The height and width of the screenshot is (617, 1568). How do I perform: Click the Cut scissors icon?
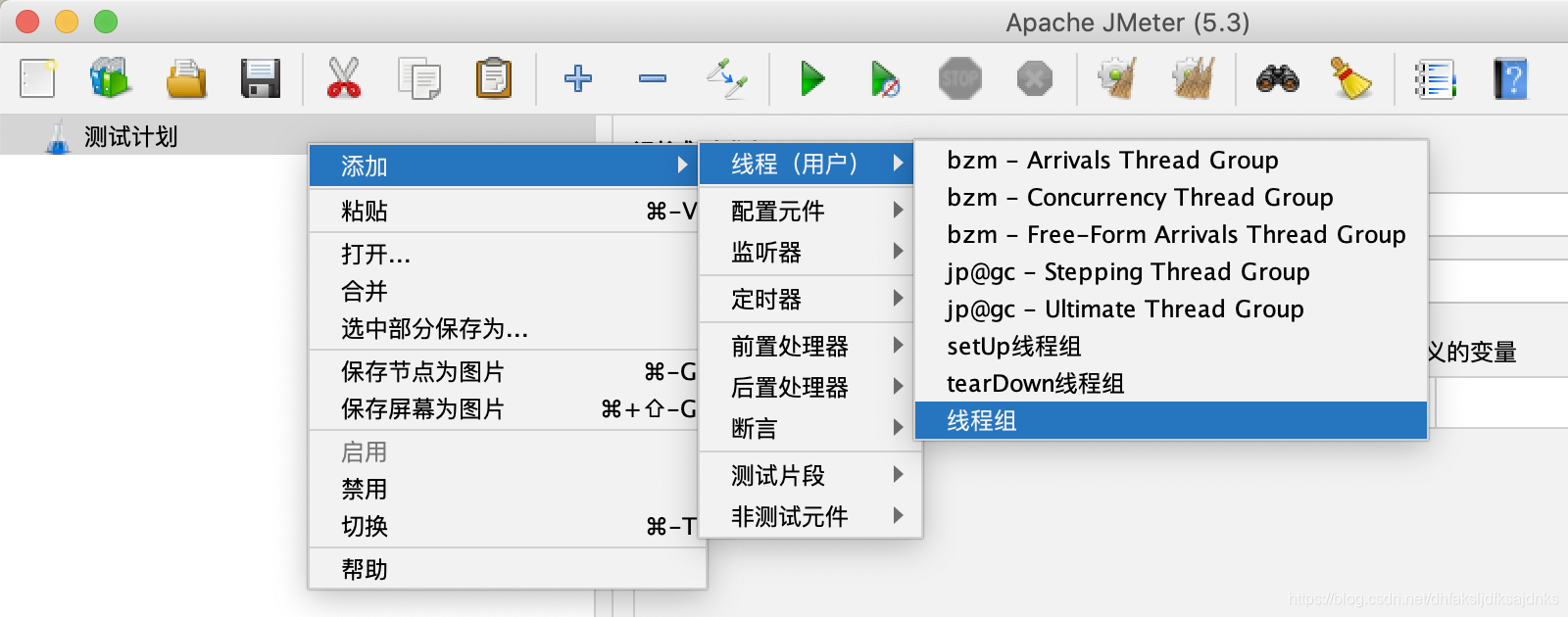[344, 78]
